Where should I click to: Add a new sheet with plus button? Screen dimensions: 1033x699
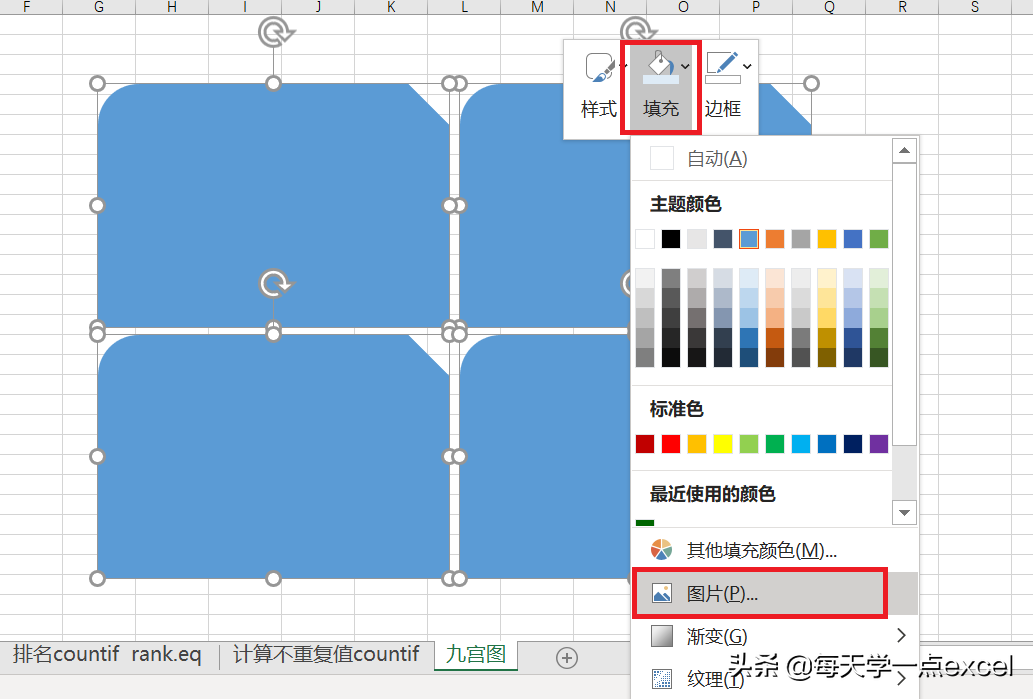coord(567,657)
